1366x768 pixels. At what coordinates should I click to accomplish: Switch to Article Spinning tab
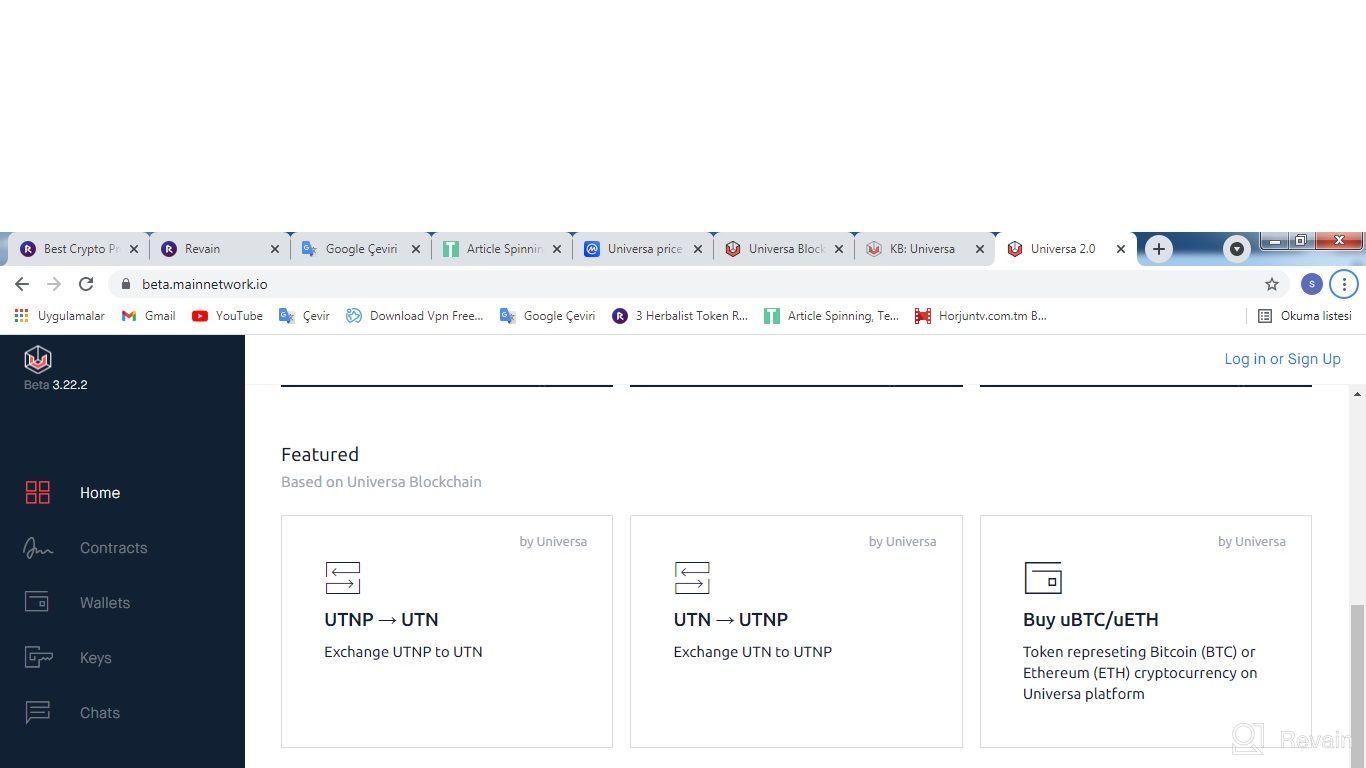click(x=502, y=249)
